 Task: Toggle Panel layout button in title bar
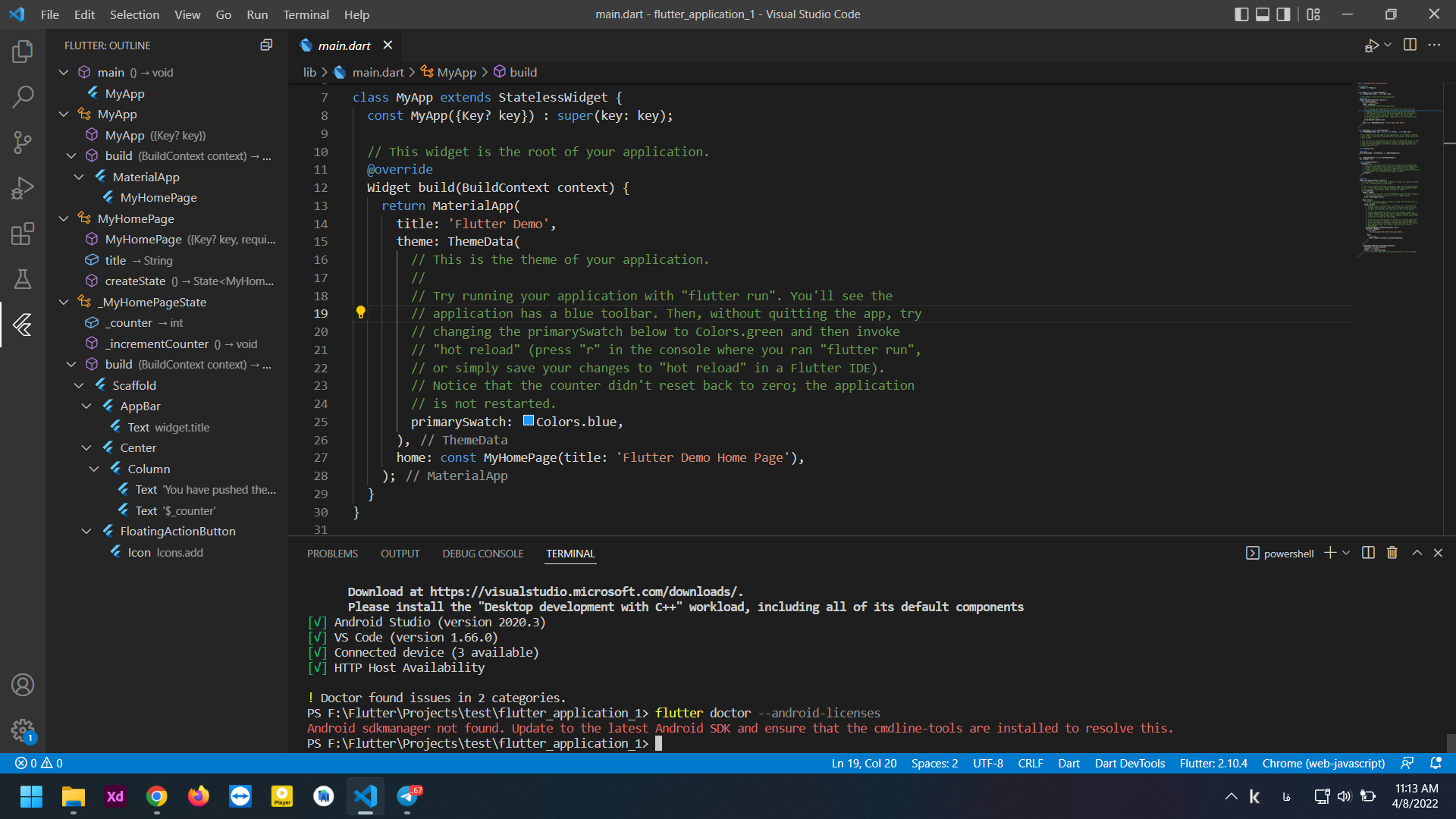[1263, 14]
